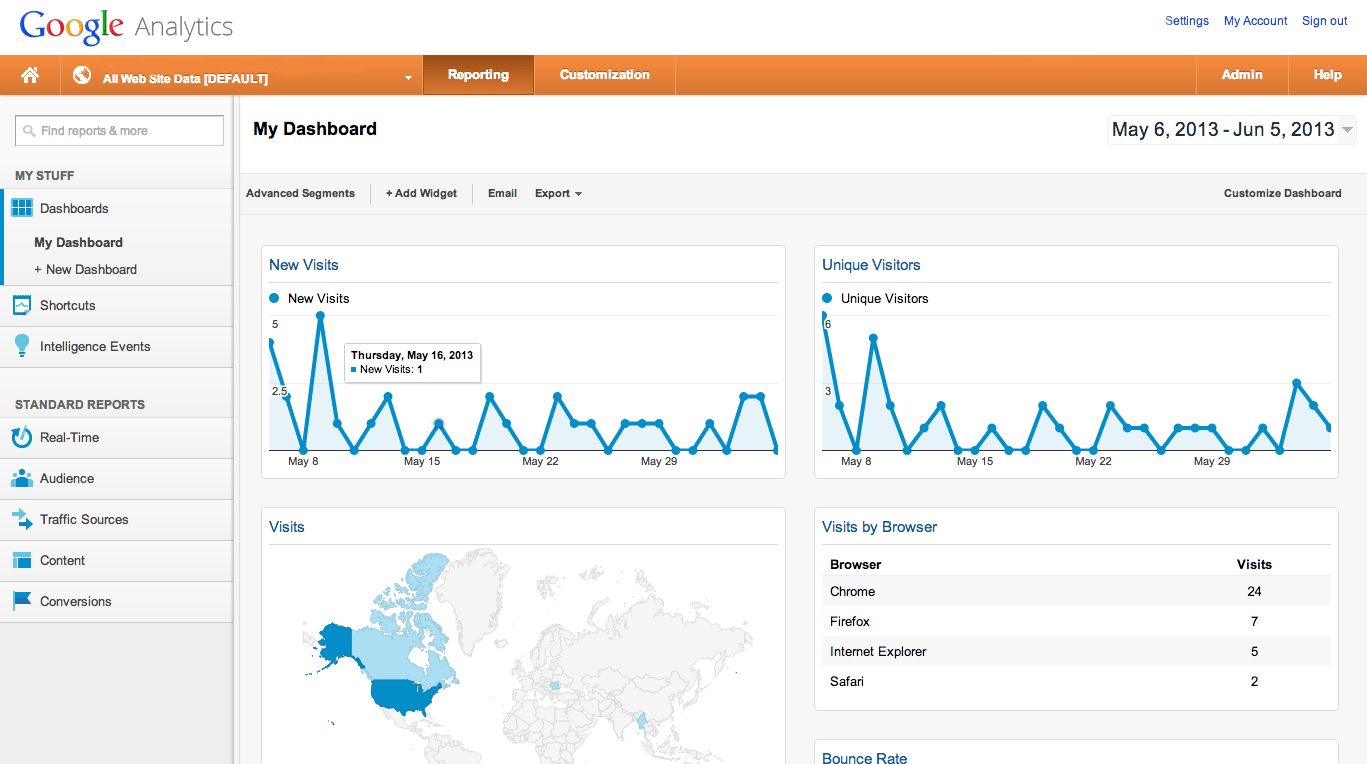
Task: Click the Settings link
Action: 1187,21
